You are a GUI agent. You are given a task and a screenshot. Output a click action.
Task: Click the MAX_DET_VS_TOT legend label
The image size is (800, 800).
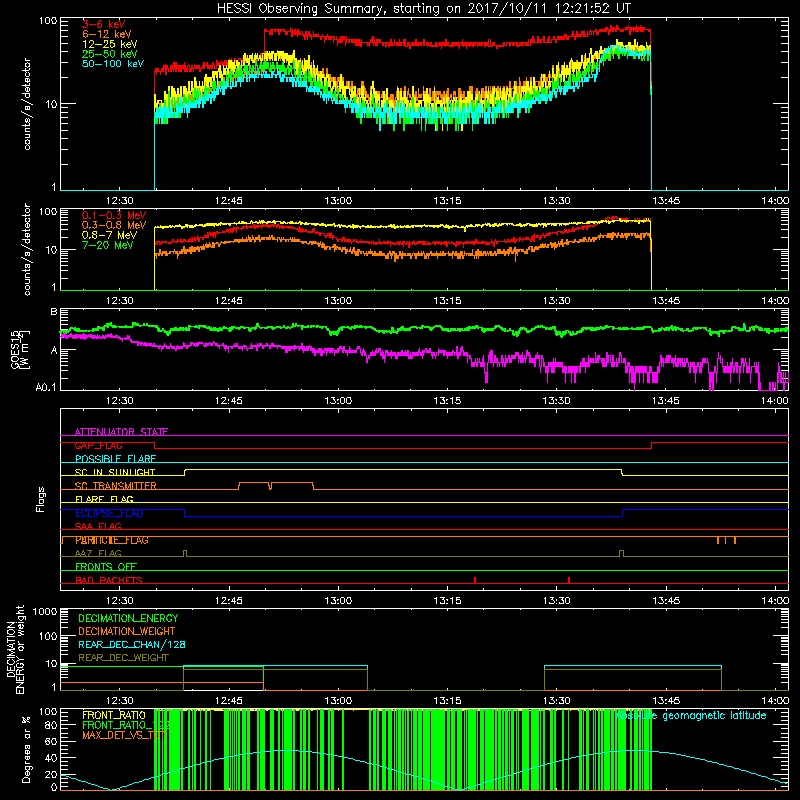(123, 735)
